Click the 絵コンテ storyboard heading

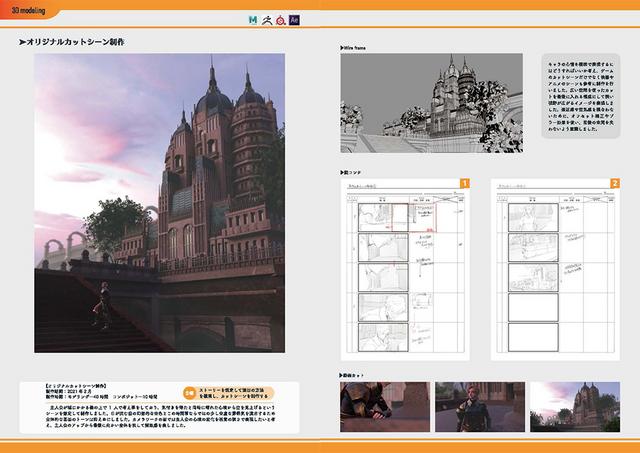tap(351, 173)
